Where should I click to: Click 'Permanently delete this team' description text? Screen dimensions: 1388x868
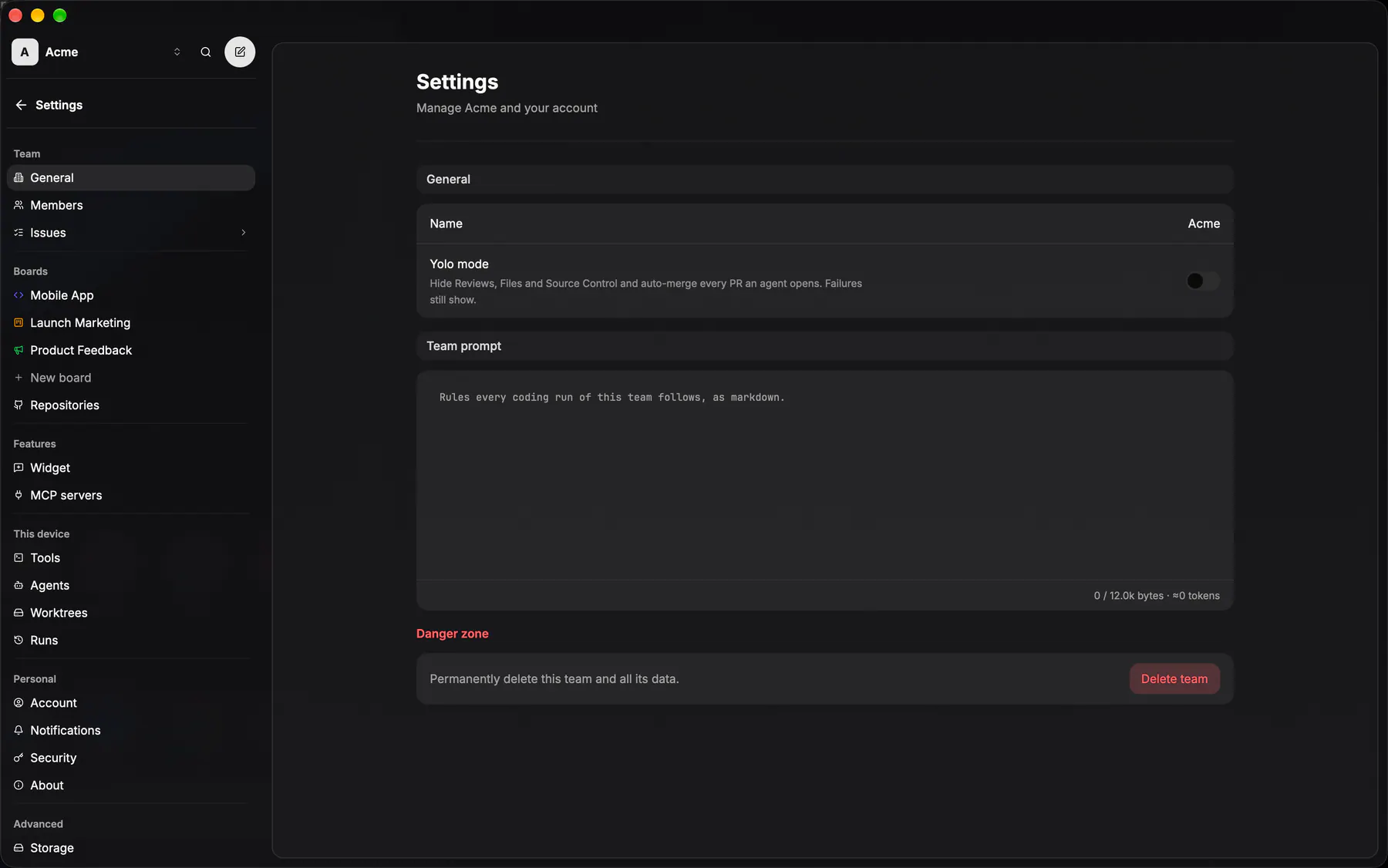coord(554,679)
